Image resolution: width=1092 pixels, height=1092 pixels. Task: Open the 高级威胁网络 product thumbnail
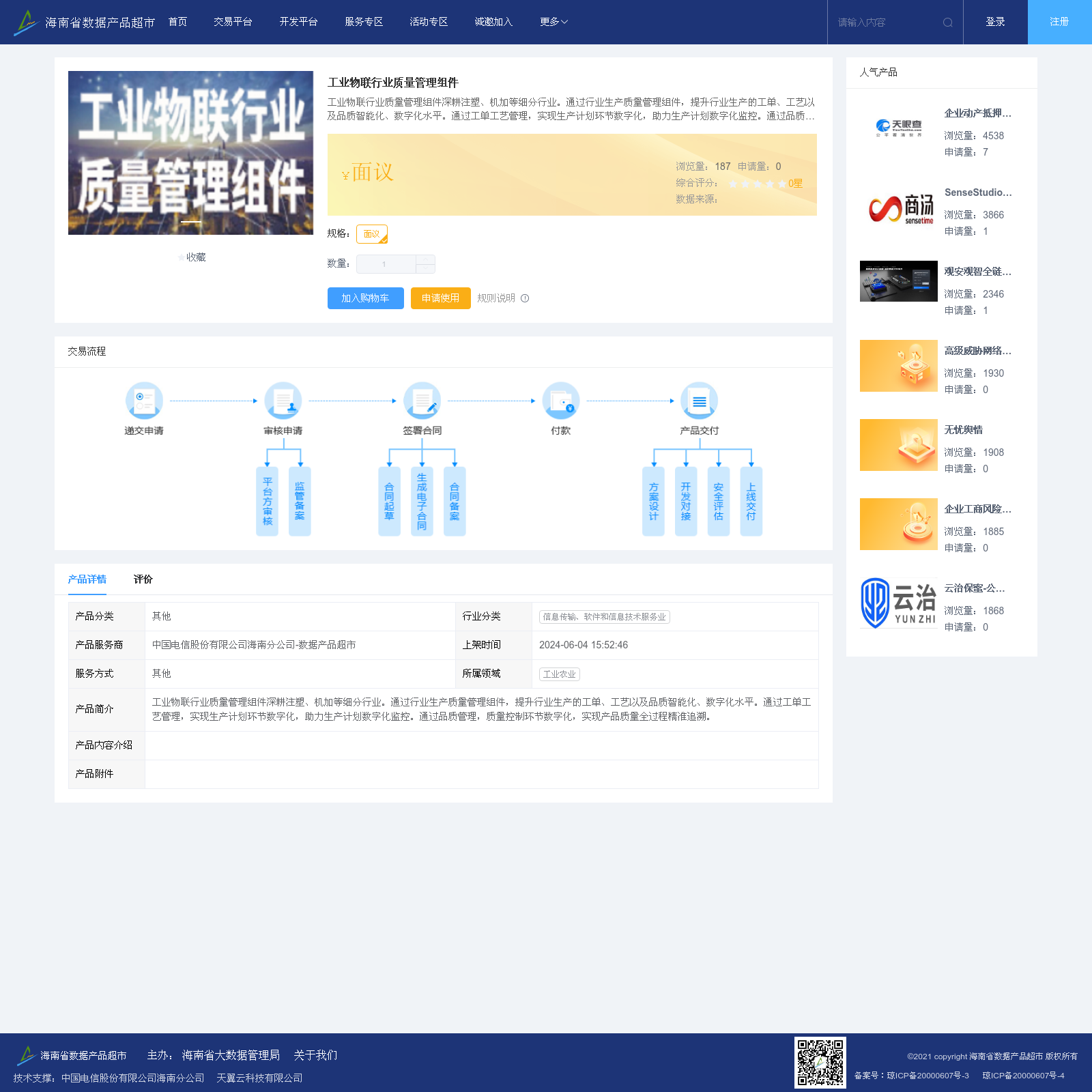pos(899,366)
